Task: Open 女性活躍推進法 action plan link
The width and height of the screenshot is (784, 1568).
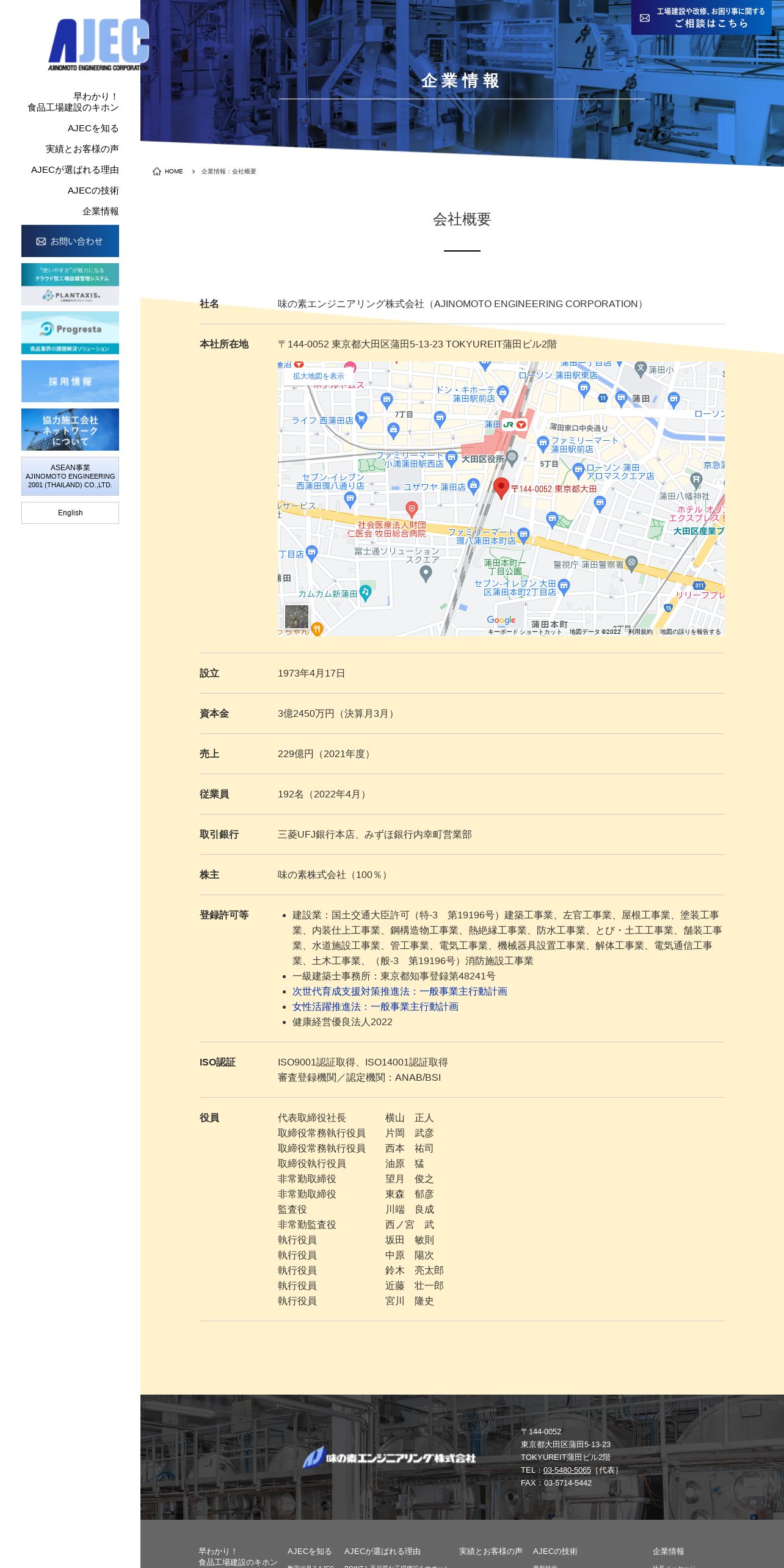Action: click(x=375, y=1007)
